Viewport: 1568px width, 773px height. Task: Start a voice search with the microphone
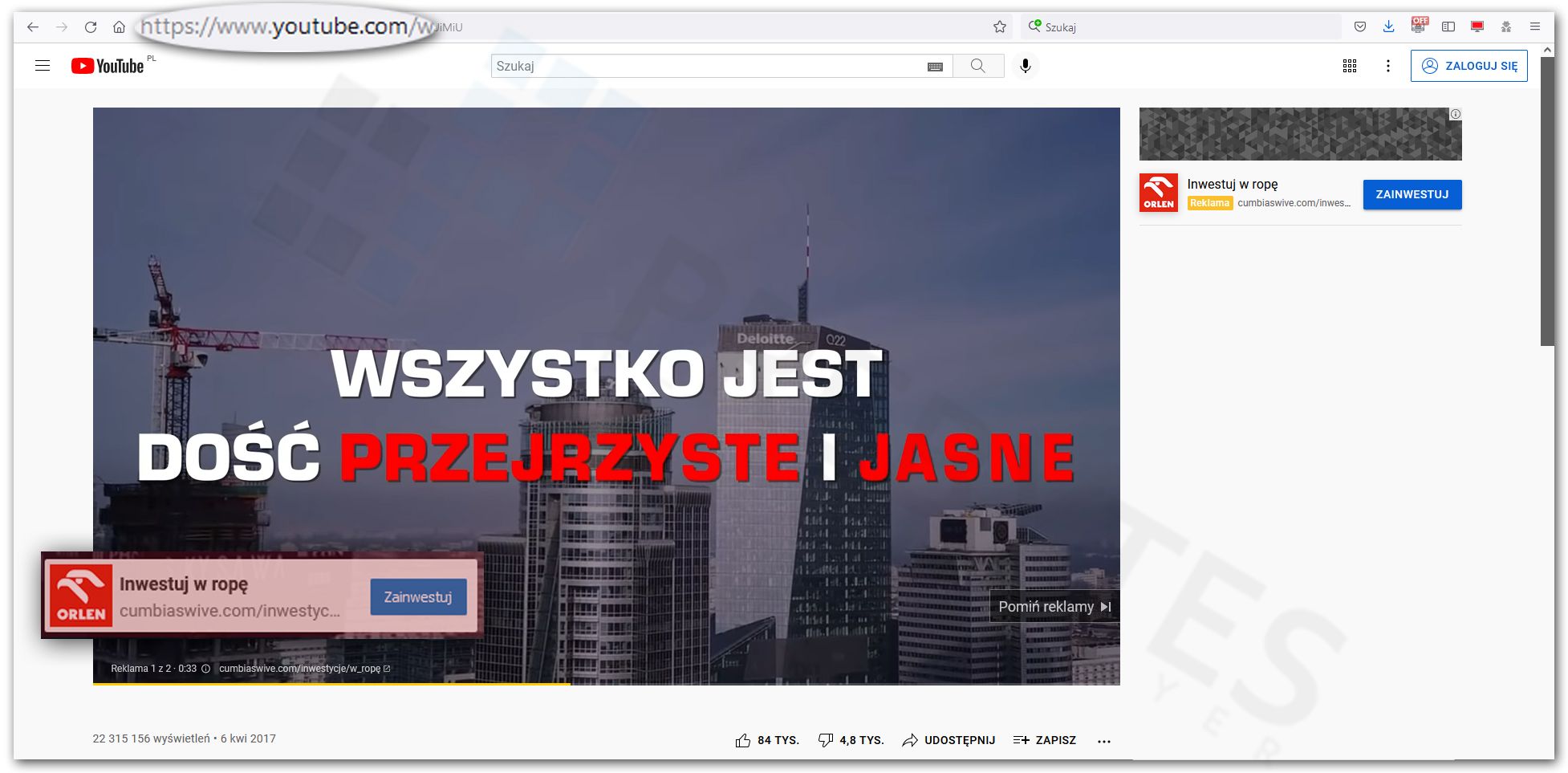[x=1025, y=66]
